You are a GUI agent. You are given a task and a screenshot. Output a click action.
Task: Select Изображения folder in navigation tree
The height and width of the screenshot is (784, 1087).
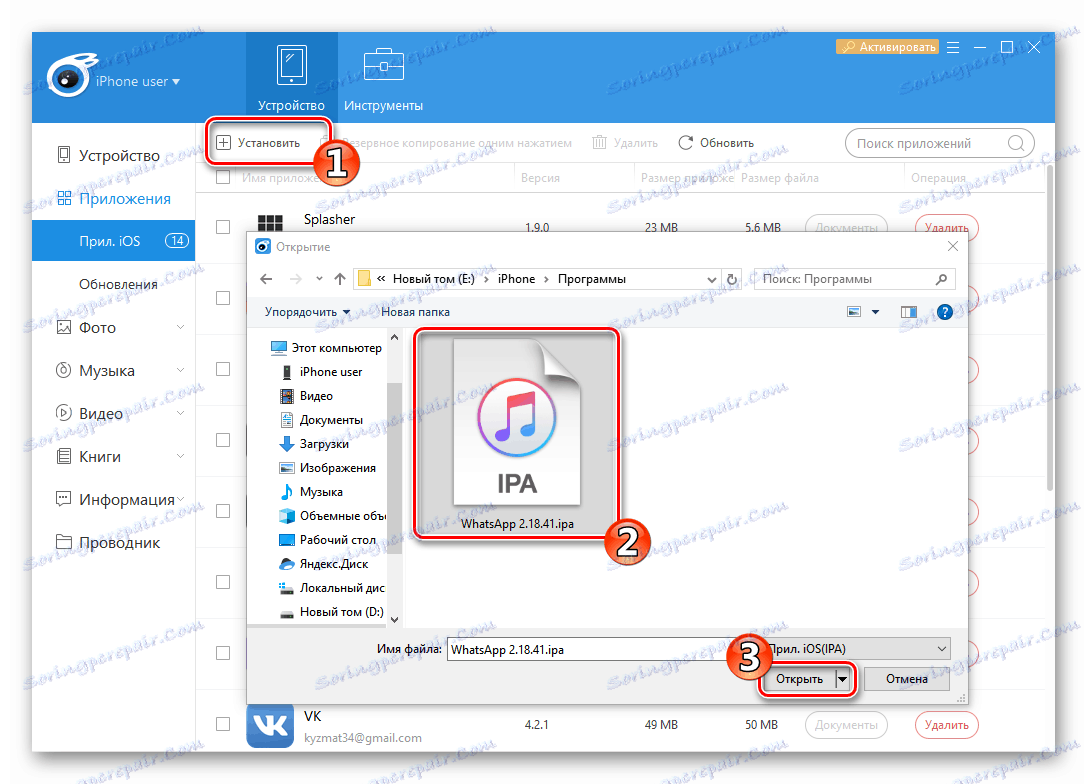pyautogui.click(x=327, y=468)
